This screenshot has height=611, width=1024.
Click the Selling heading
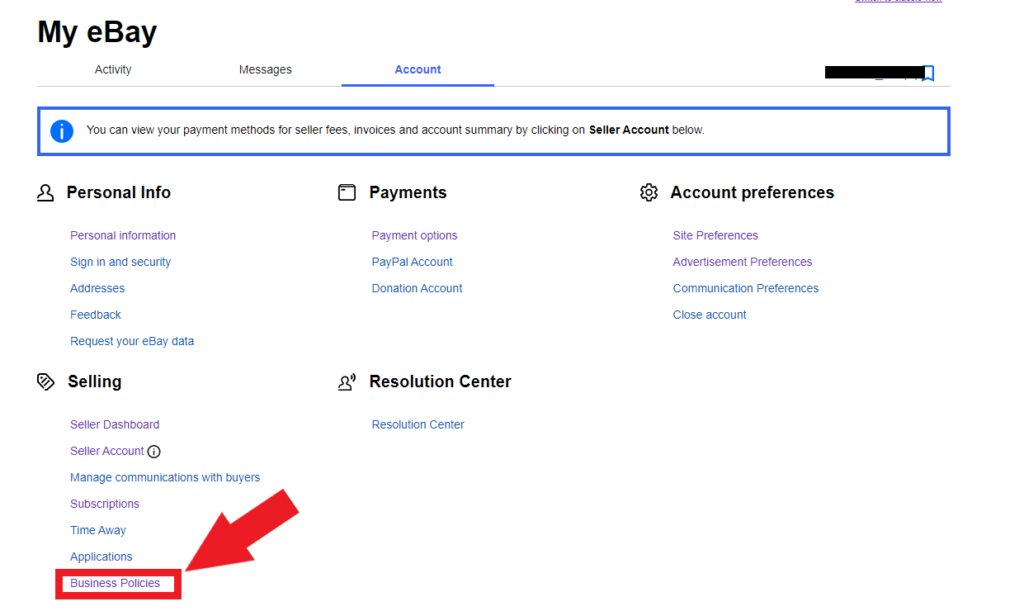pos(95,381)
